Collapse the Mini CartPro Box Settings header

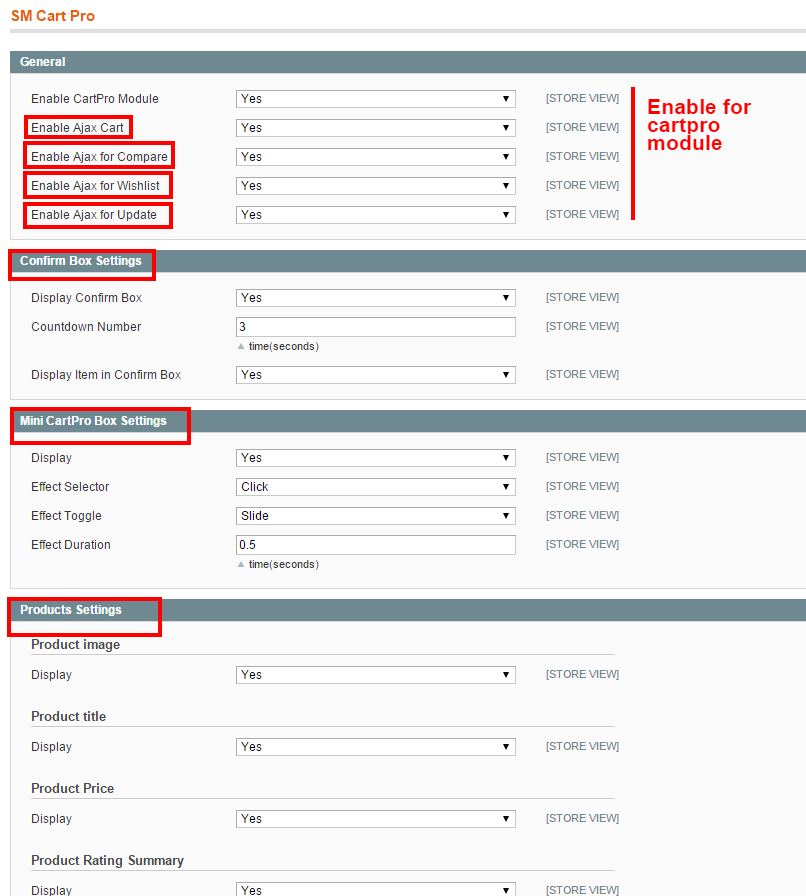point(408,421)
